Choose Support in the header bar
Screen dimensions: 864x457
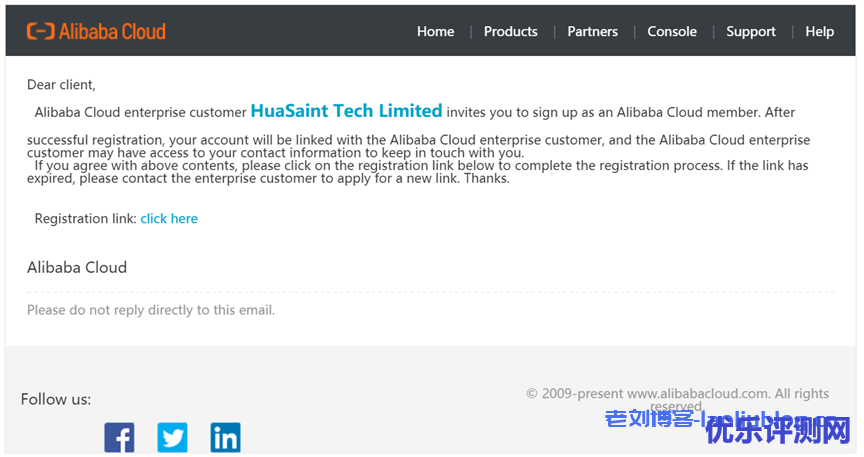[750, 31]
